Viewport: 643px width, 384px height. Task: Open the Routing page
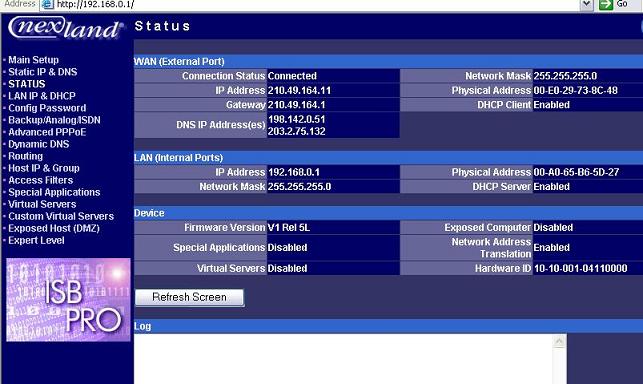25,156
